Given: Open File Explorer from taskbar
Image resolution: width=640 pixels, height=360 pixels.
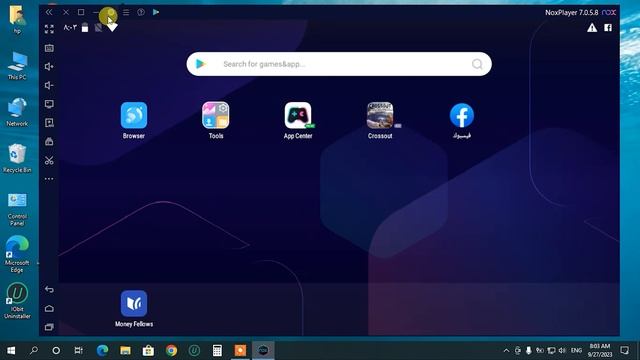Looking at the screenshot, I should (125, 350).
